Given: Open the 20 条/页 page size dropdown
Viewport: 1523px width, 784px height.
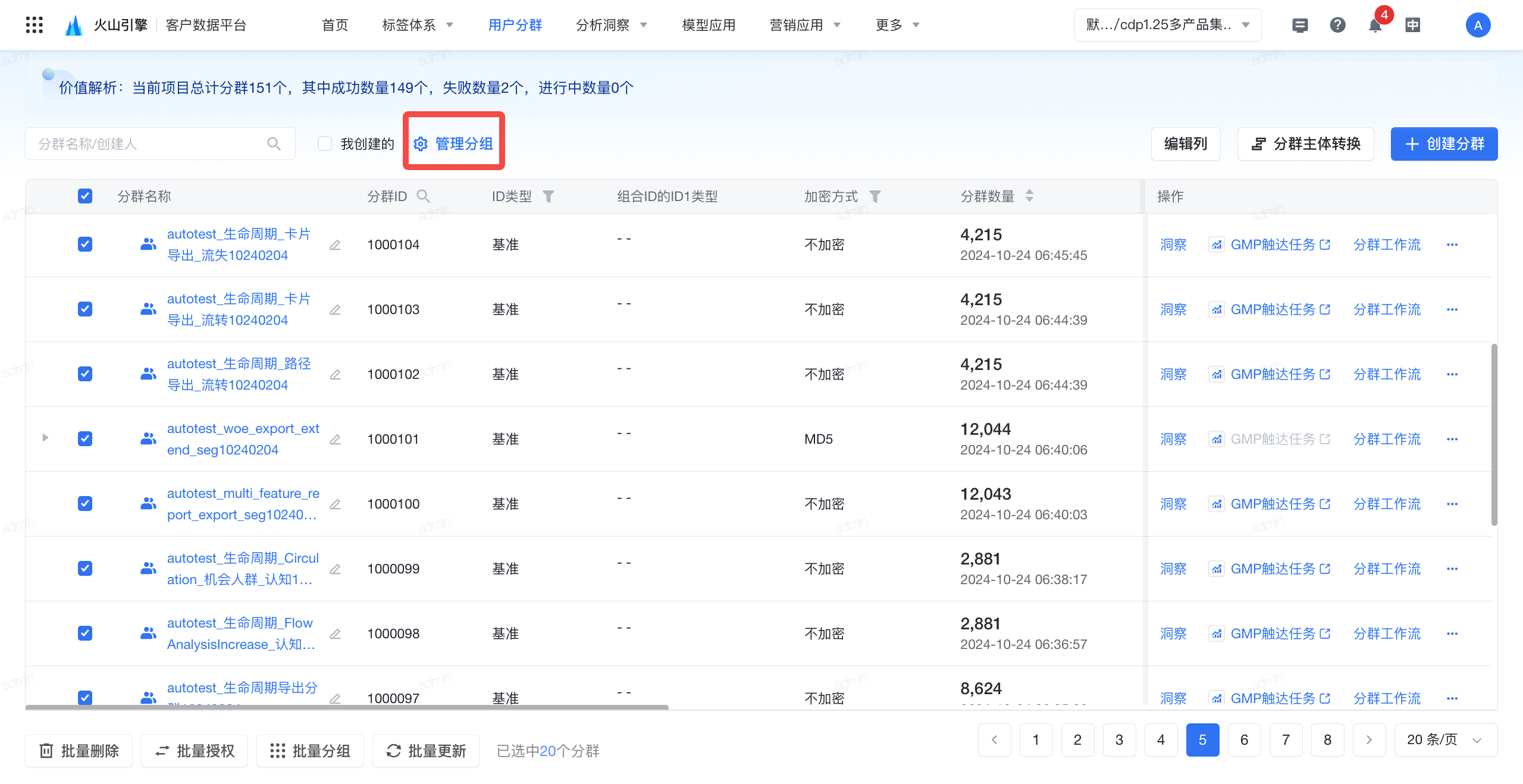Looking at the screenshot, I should (1444, 740).
